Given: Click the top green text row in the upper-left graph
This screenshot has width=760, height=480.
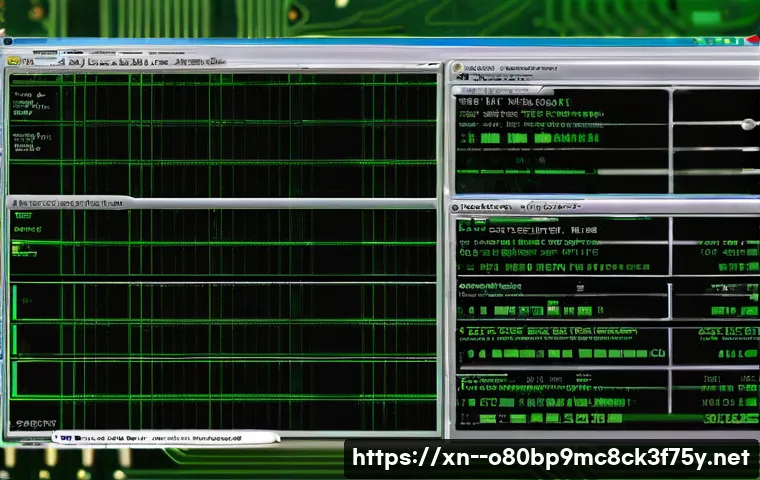Looking at the screenshot, I should (x=30, y=97).
